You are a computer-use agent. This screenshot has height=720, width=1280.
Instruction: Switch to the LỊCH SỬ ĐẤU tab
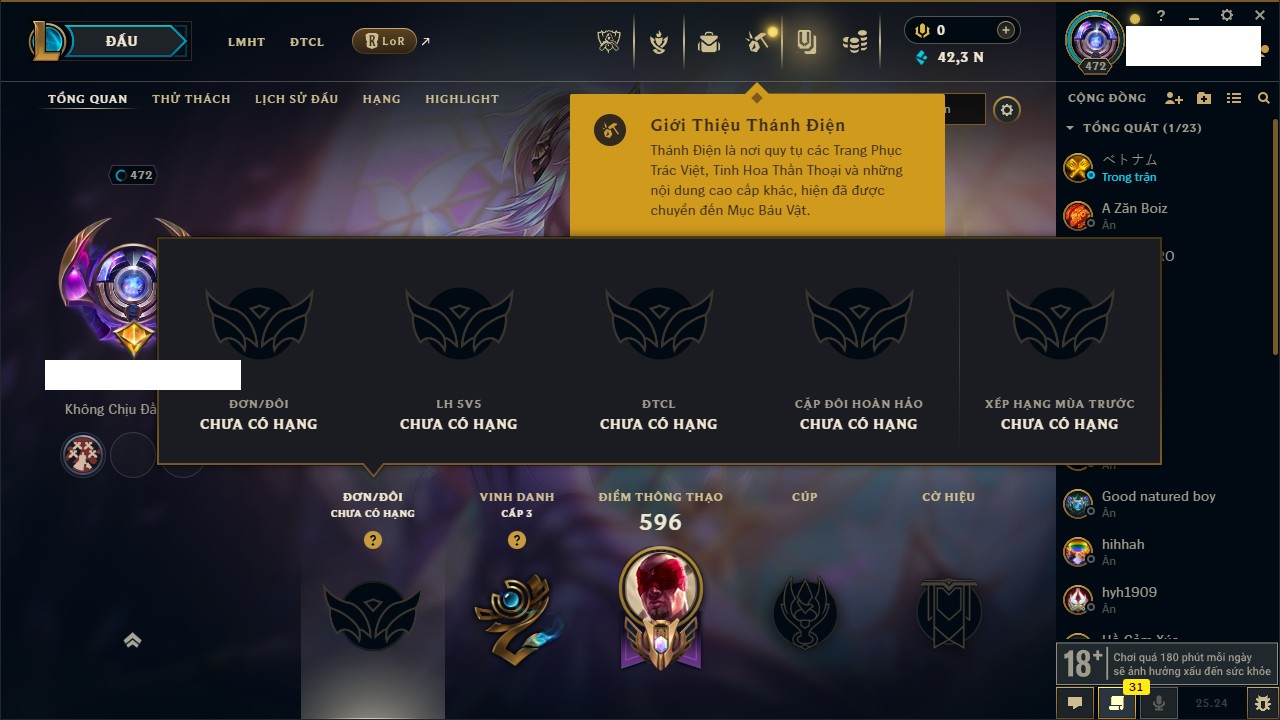point(296,99)
